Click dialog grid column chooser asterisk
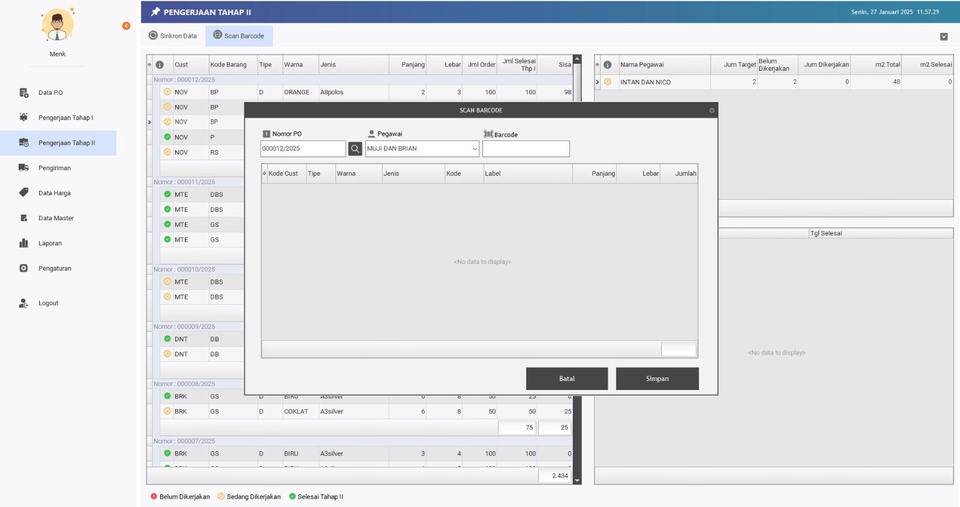The height and width of the screenshot is (507, 960). [264, 173]
